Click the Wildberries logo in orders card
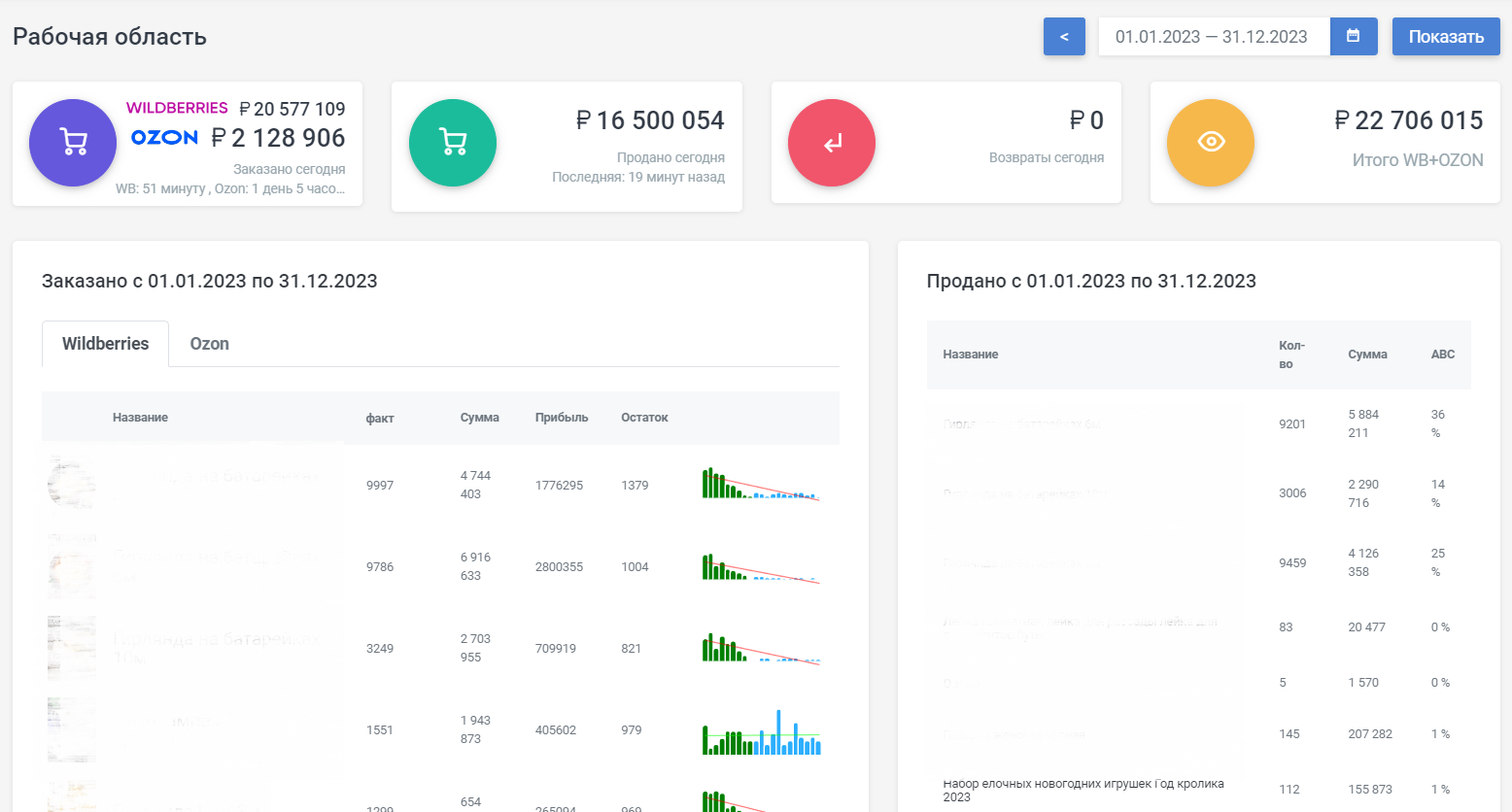This screenshot has height=812, width=1512. click(177, 108)
